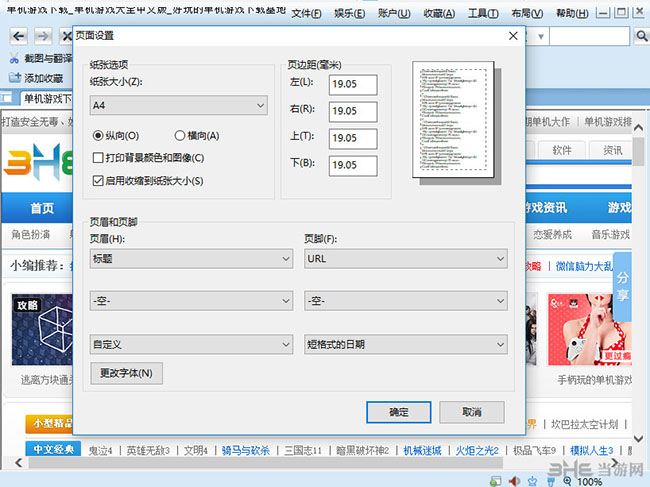
Task: Click the page preview thumbnail in dialog
Action: pyautogui.click(x=453, y=120)
